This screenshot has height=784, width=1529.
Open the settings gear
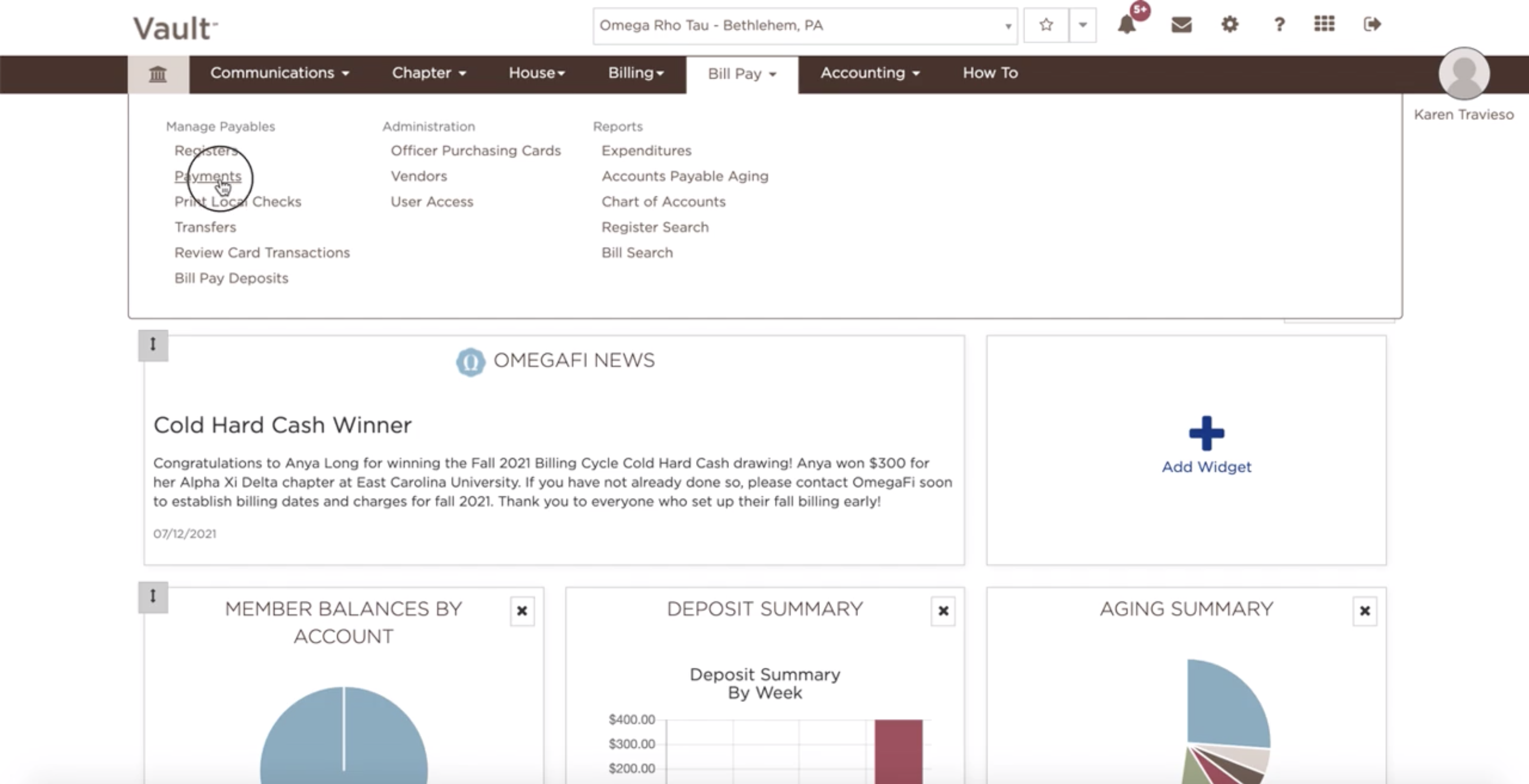1230,25
